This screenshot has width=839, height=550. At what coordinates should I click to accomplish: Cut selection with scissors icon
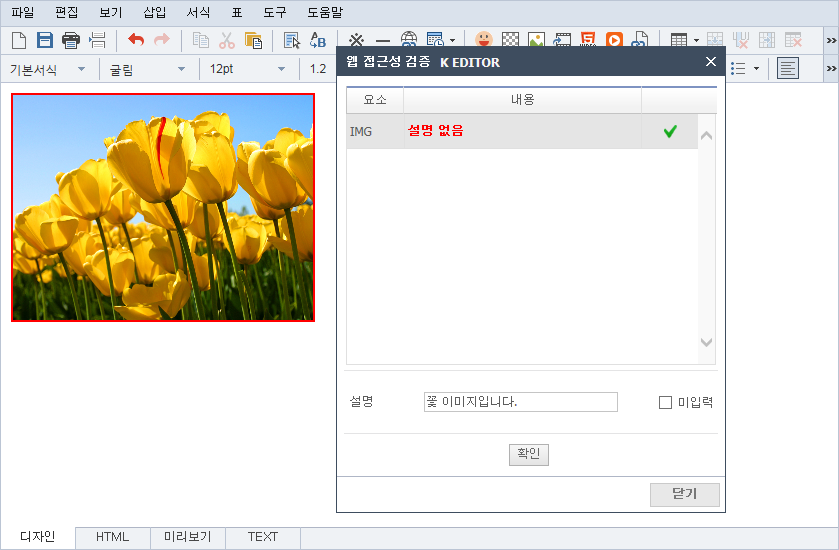pyautogui.click(x=227, y=40)
